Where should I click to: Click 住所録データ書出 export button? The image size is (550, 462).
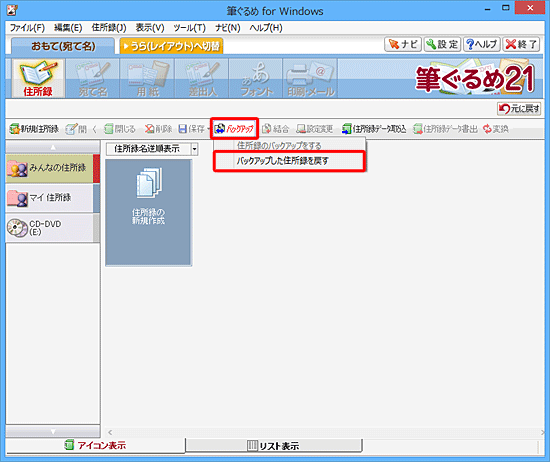445,129
